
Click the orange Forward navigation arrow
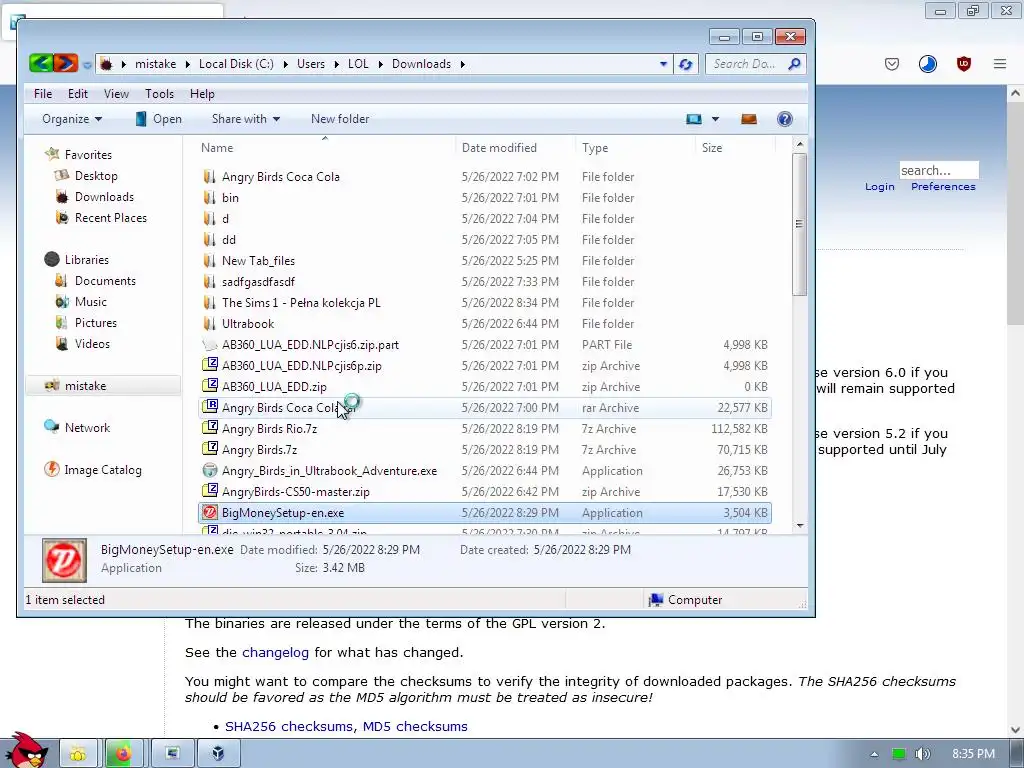[x=65, y=63]
